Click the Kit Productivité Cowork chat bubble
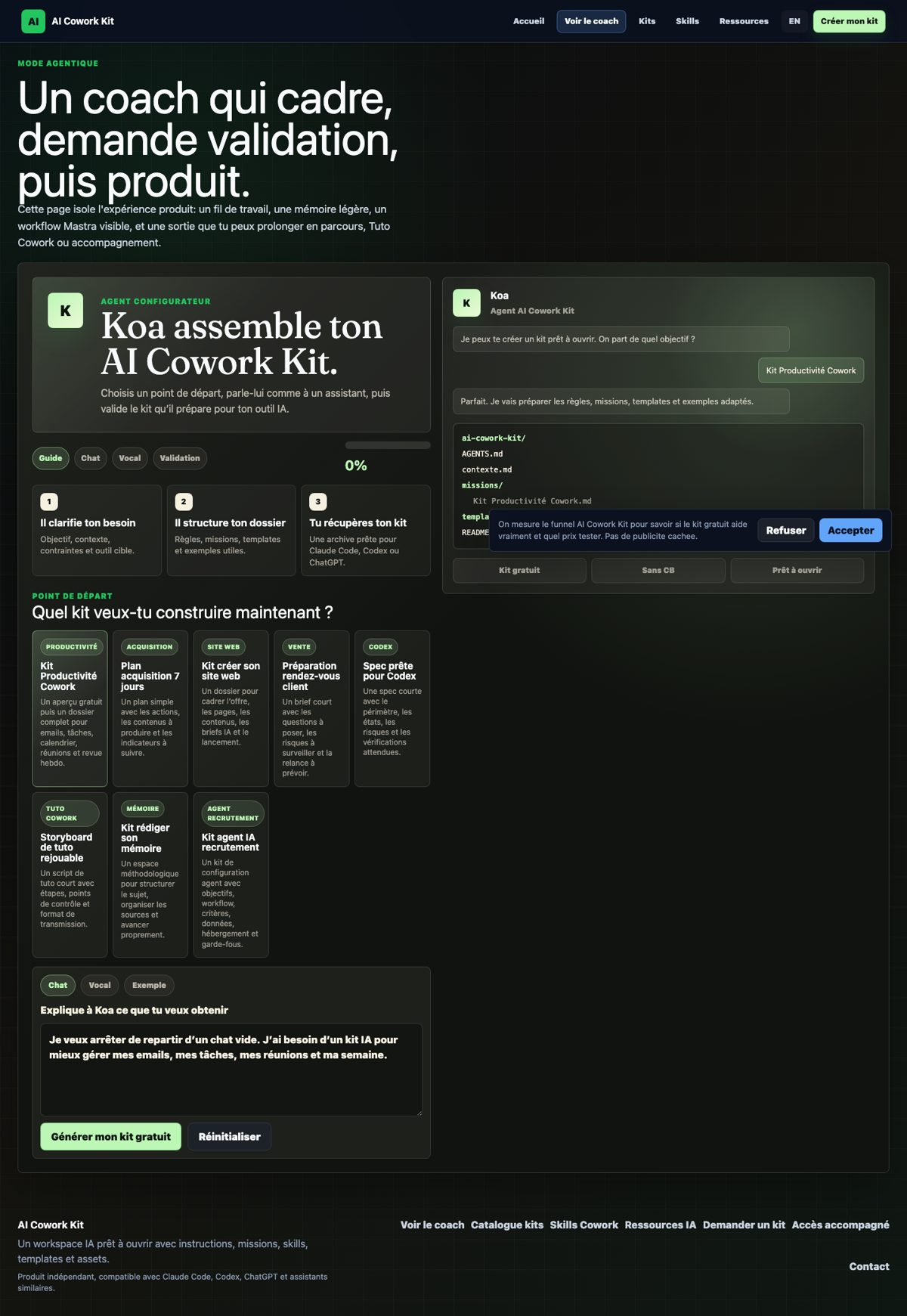 (811, 370)
